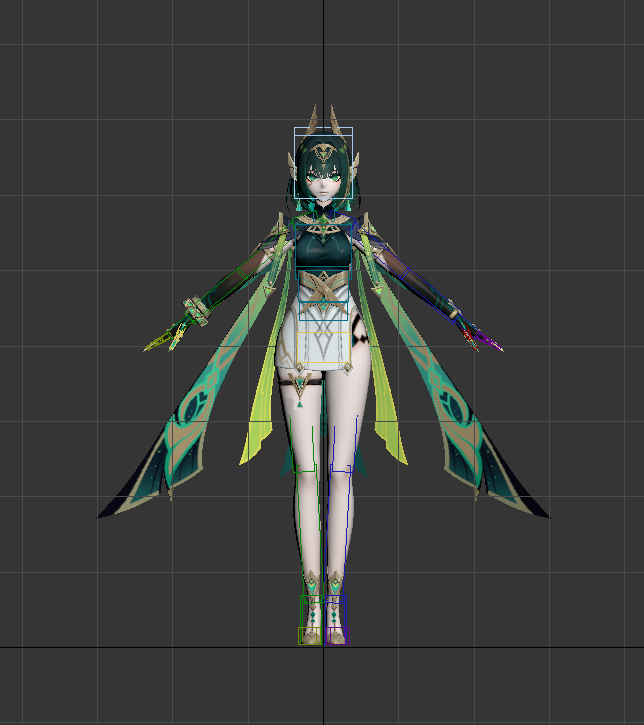The height and width of the screenshot is (725, 644).
Task: Select the green calf bone wireframe
Action: [x=309, y=534]
